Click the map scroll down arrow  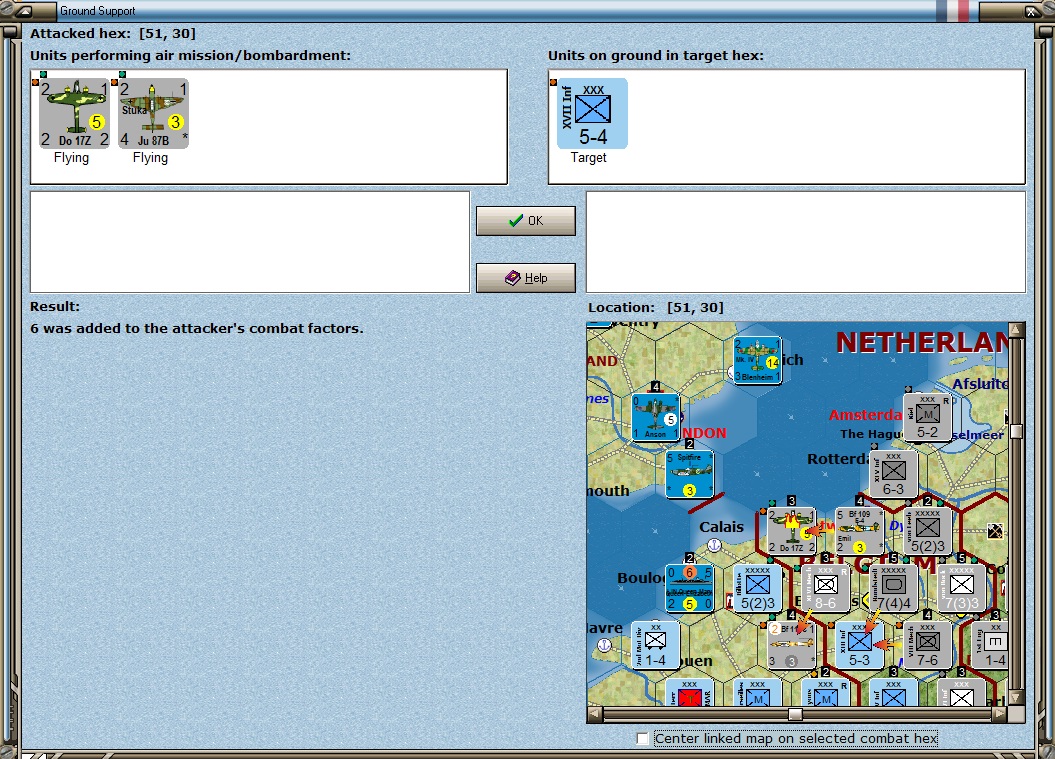pos(1017,698)
